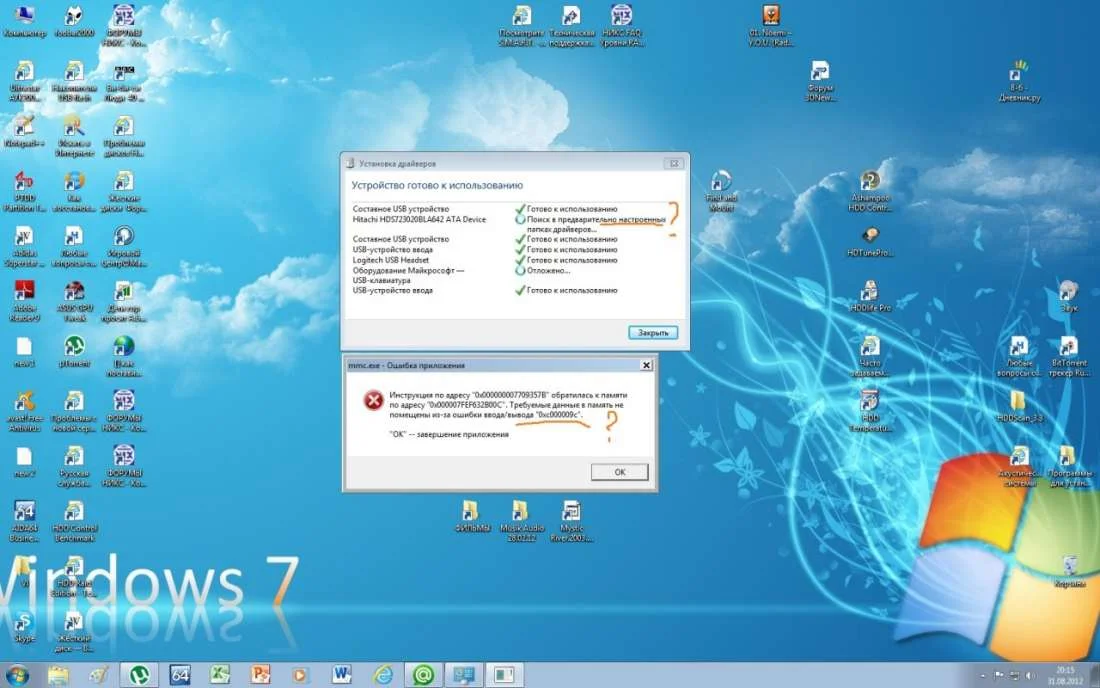Viewport: 1100px width, 688px height.
Task: Open the HDDlife Pro desktop icon
Action: click(x=870, y=294)
